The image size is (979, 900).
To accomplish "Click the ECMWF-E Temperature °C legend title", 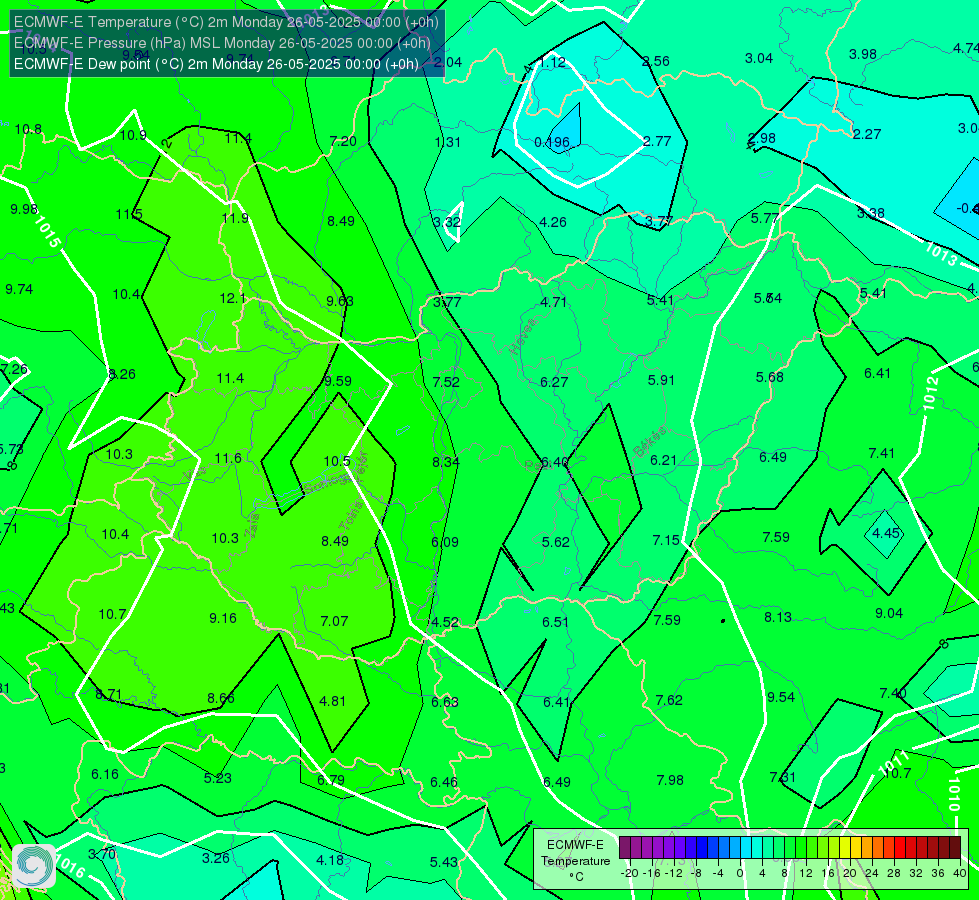I will (575, 861).
